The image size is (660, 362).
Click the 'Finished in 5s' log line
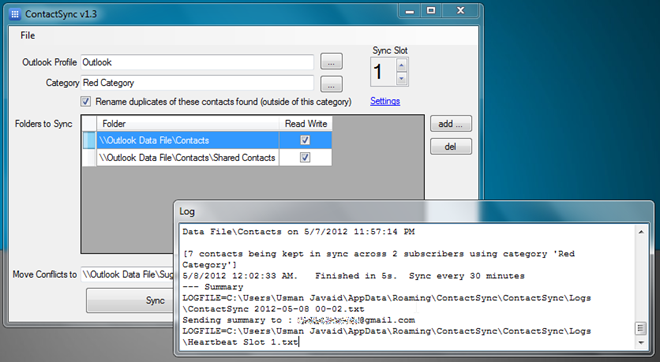pos(353,276)
